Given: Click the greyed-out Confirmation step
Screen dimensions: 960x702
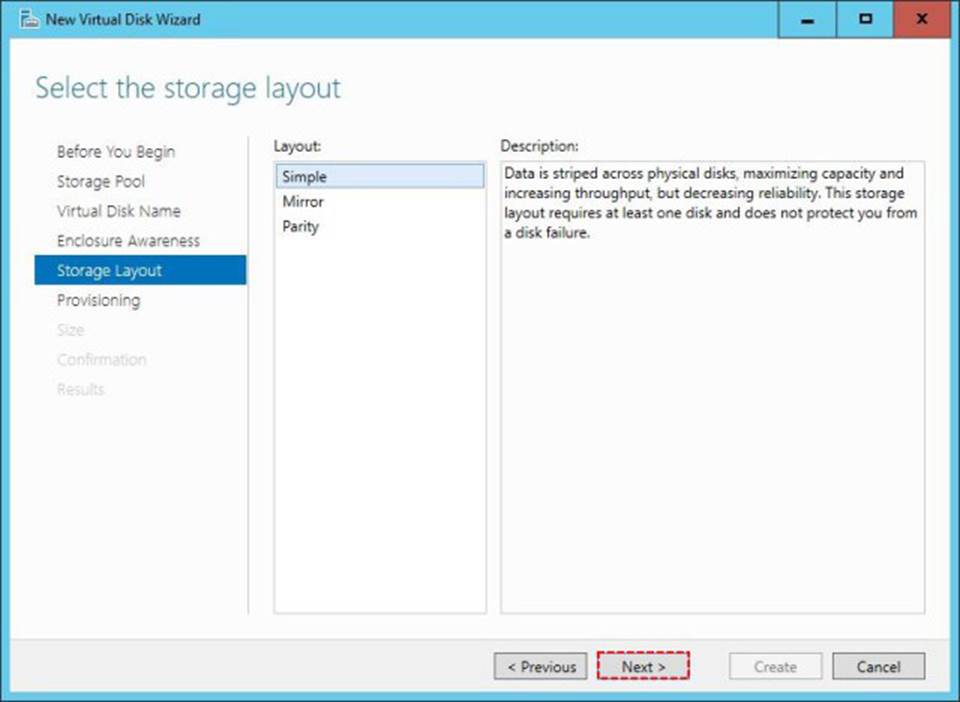Looking at the screenshot, I should (x=101, y=360).
